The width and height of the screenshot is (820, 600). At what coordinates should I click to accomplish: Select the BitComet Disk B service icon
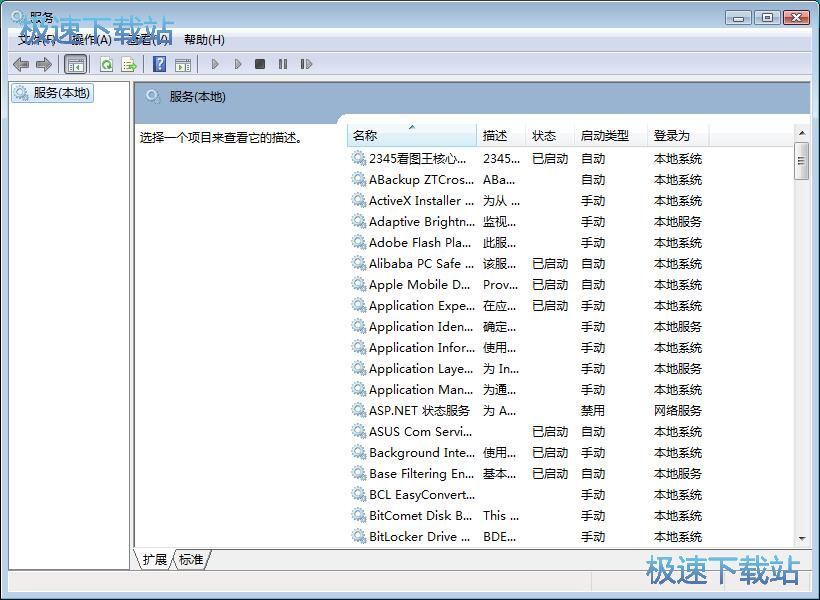click(358, 515)
